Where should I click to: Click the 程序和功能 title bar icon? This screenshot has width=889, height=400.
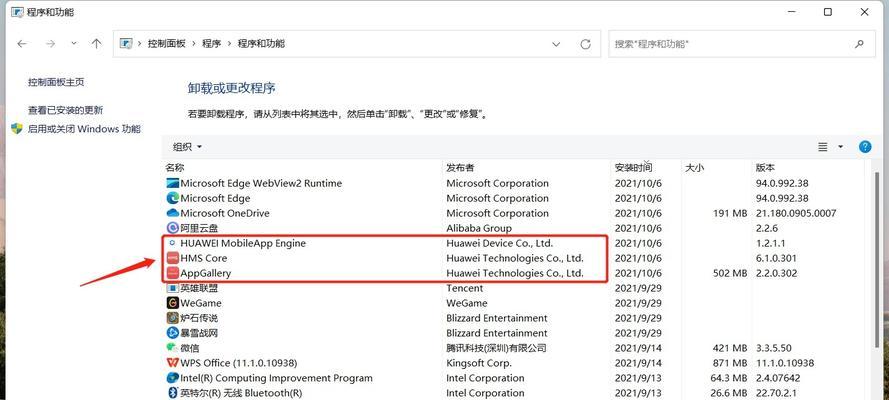[x=17, y=11]
